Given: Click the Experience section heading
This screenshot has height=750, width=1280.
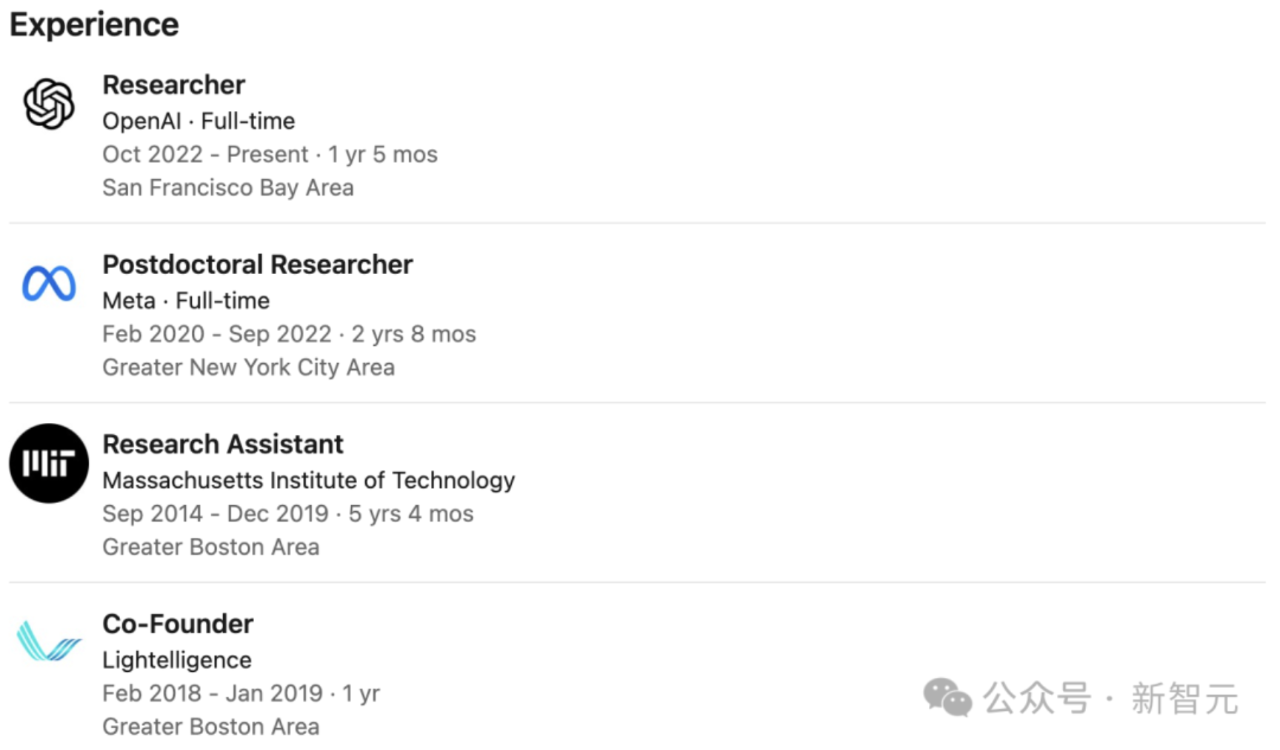Looking at the screenshot, I should coord(94,24).
